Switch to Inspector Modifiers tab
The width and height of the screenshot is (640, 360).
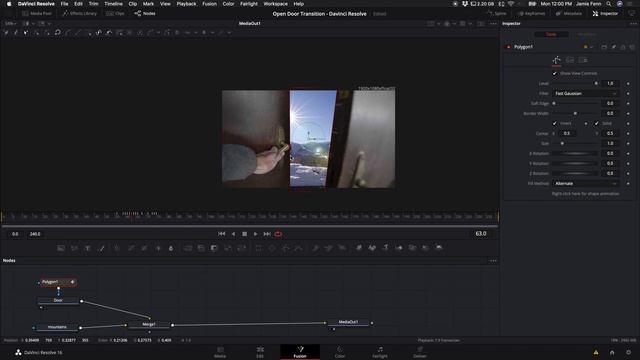pos(587,34)
